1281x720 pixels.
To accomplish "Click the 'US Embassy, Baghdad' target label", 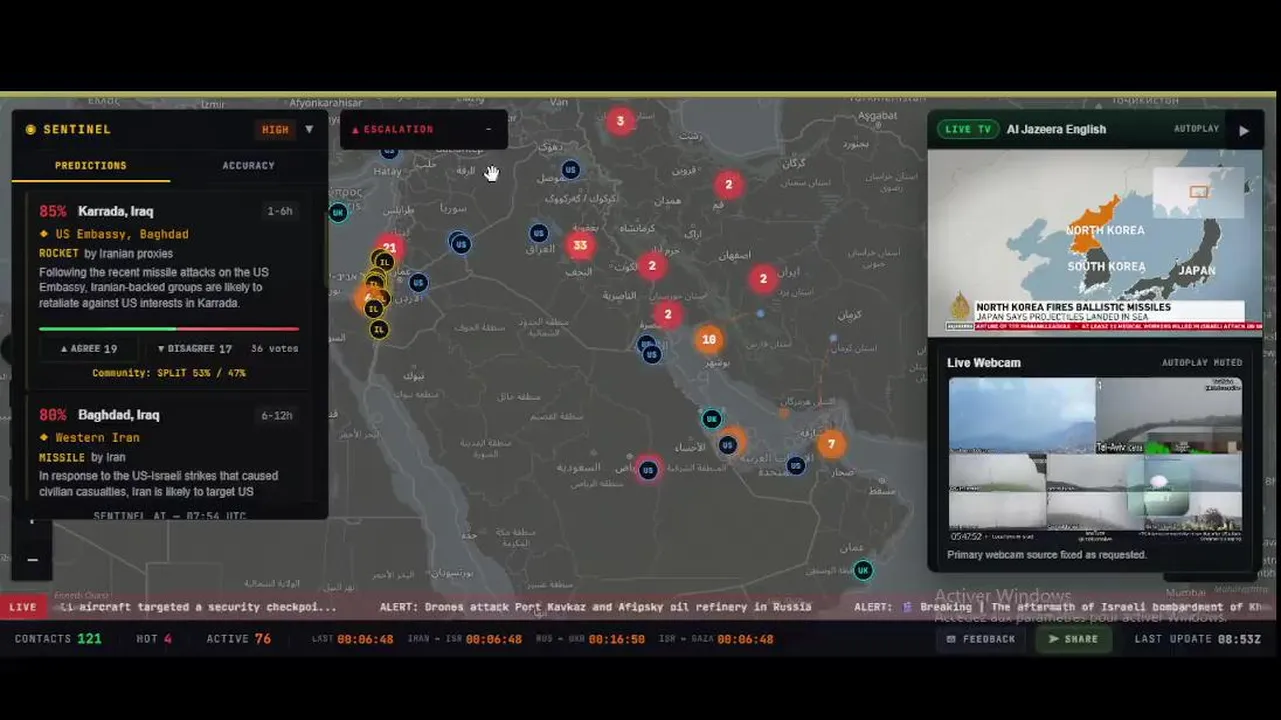I will 122,234.
